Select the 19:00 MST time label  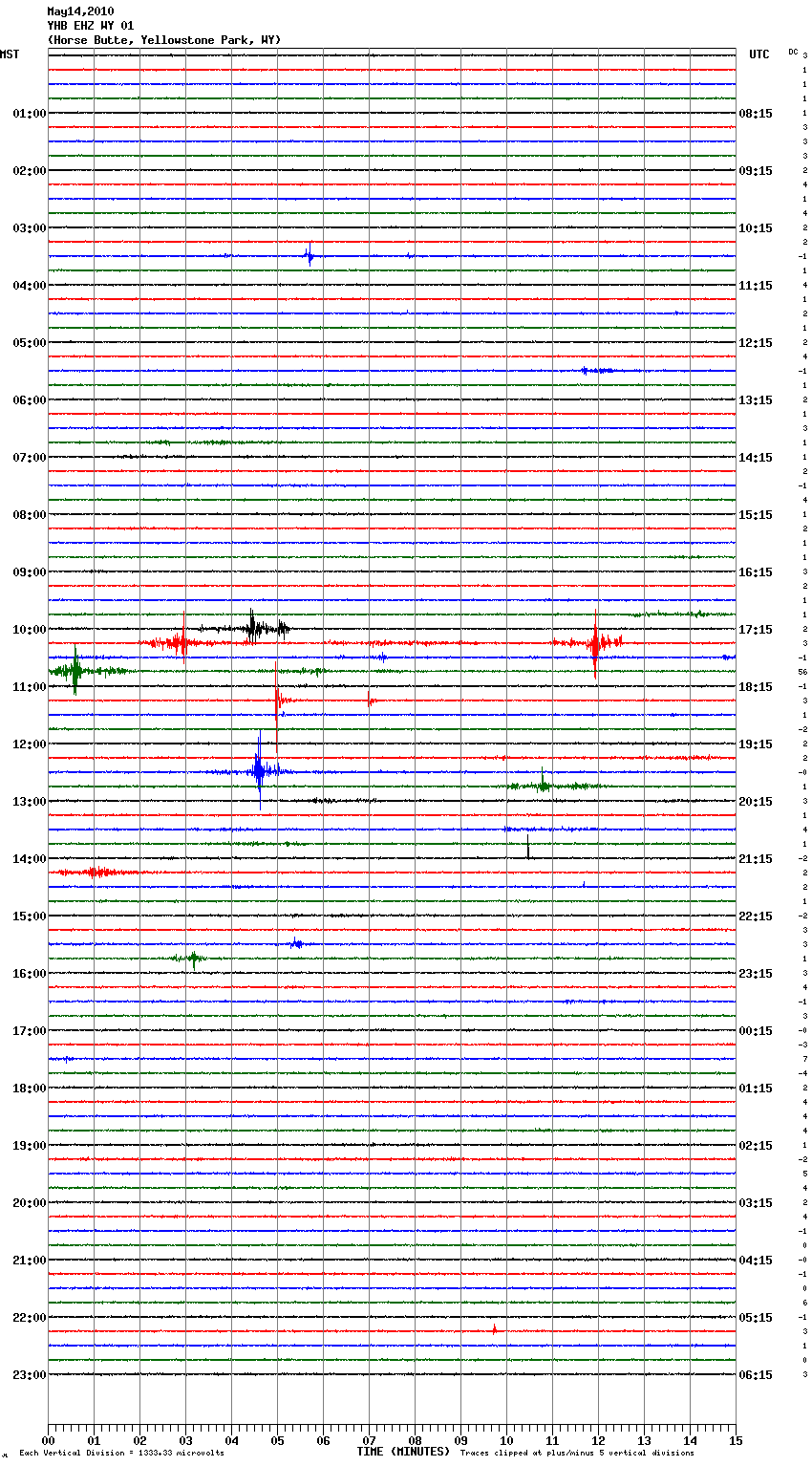click(x=29, y=1146)
